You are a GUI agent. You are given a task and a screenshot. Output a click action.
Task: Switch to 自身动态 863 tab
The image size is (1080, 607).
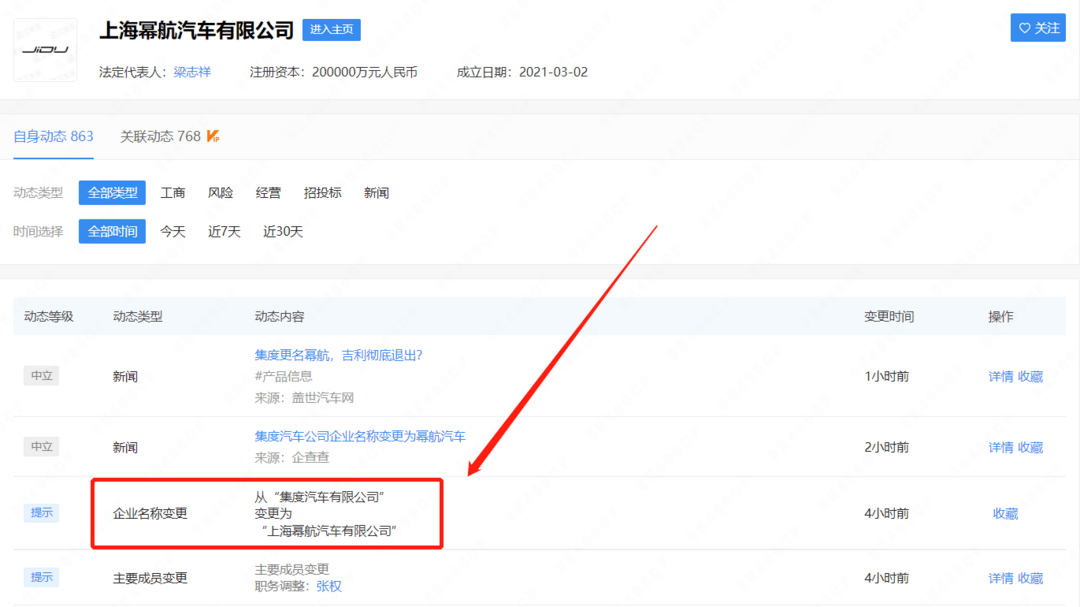pyautogui.click(x=54, y=136)
